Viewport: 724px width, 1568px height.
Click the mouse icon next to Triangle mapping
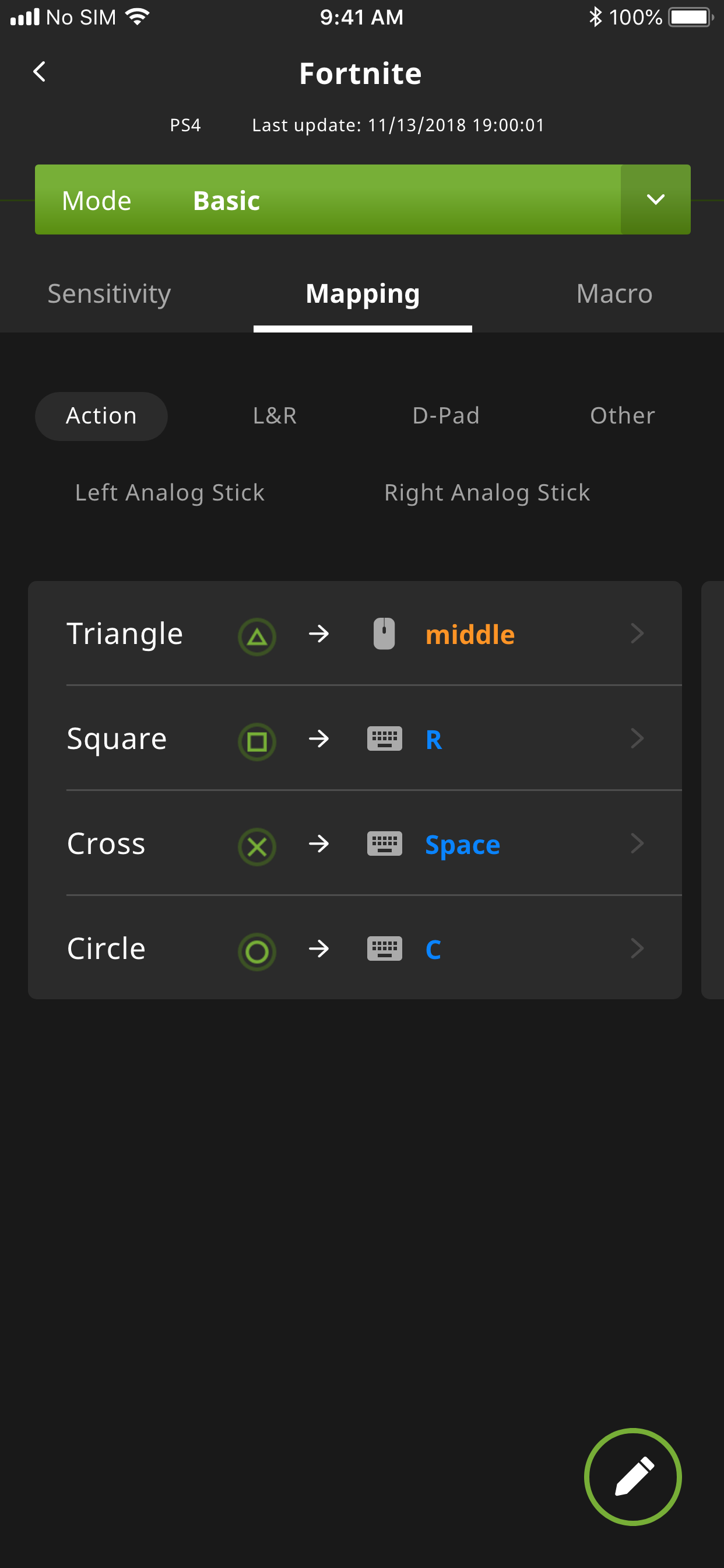coord(384,633)
